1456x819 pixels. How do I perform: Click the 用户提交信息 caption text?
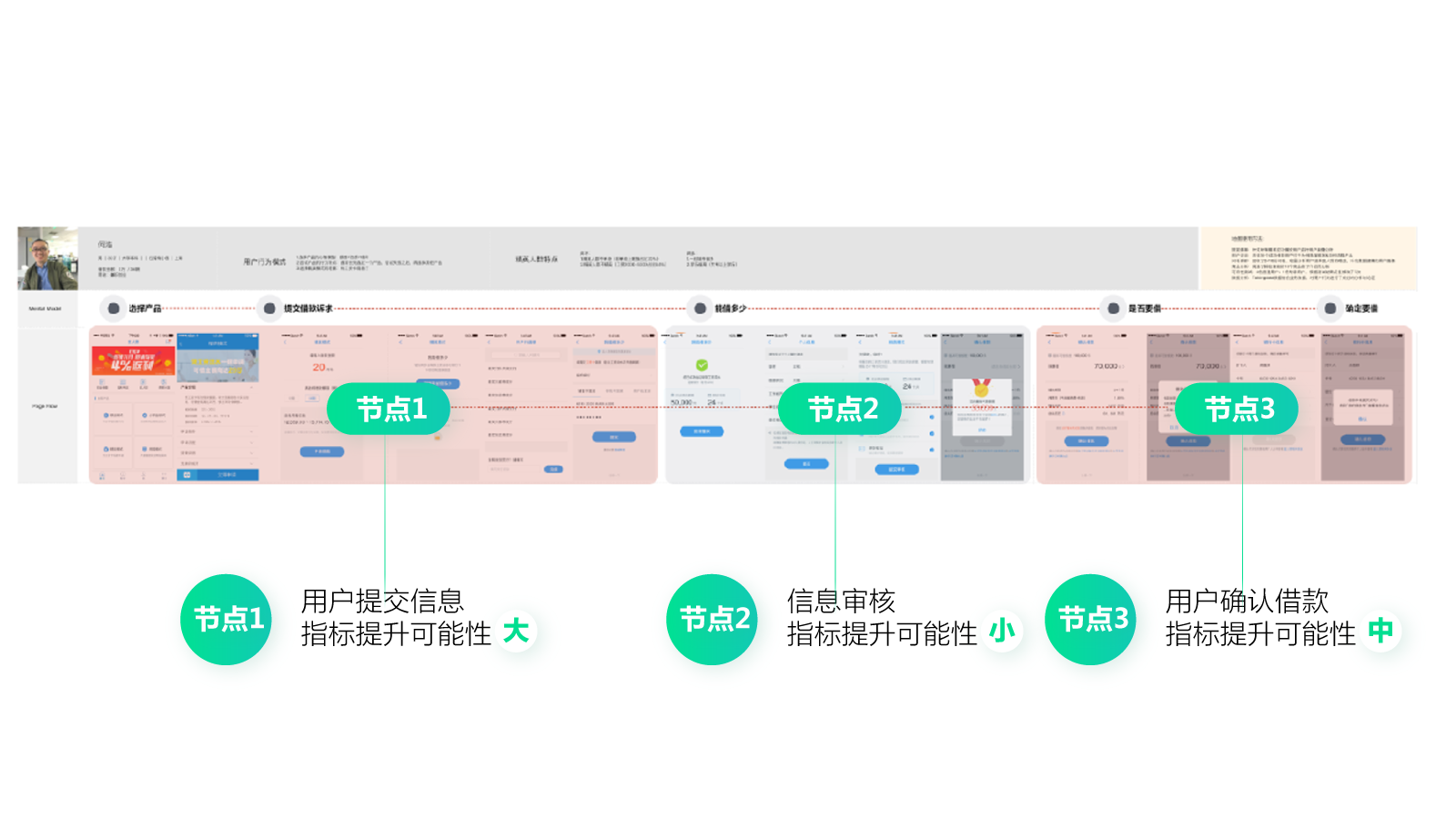click(x=382, y=601)
